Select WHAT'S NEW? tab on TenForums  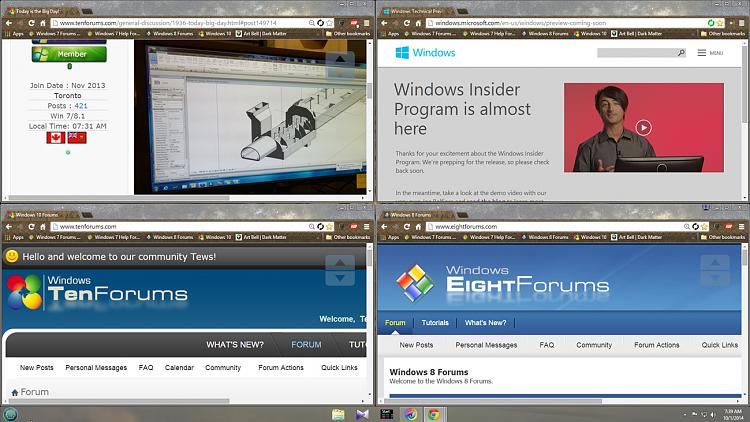pos(235,344)
